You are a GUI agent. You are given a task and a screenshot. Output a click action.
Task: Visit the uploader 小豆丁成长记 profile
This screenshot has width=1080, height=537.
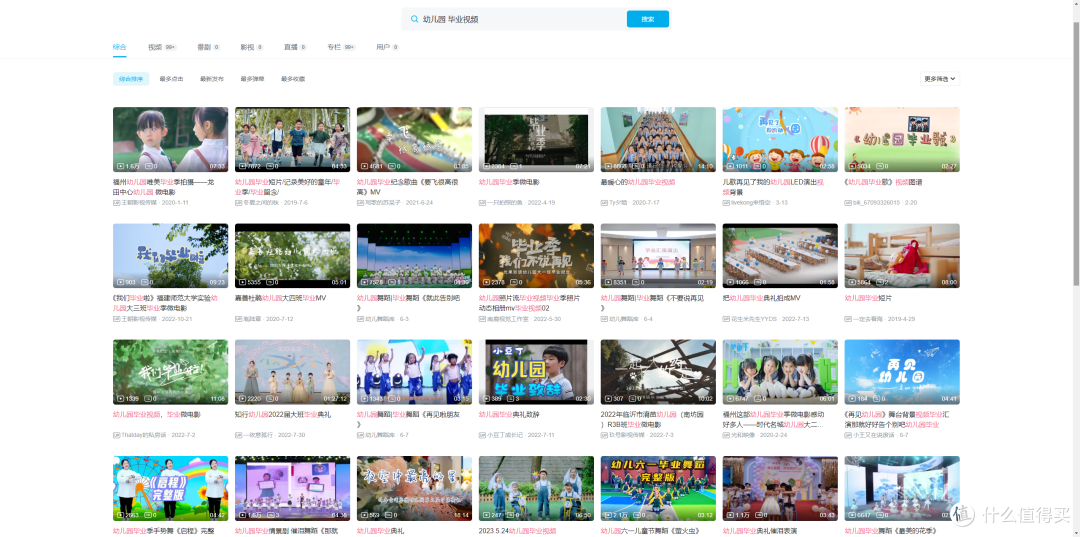tap(505, 435)
